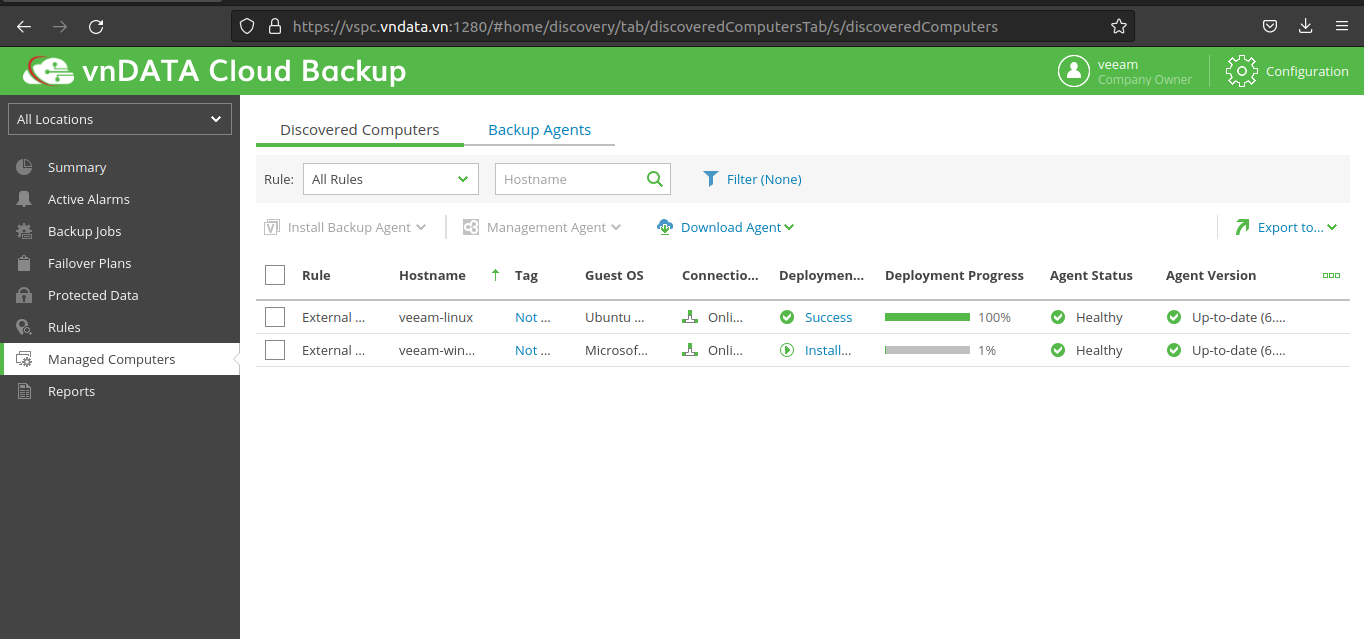
Task: Click the Export to arrow icon
Action: (x=1242, y=227)
